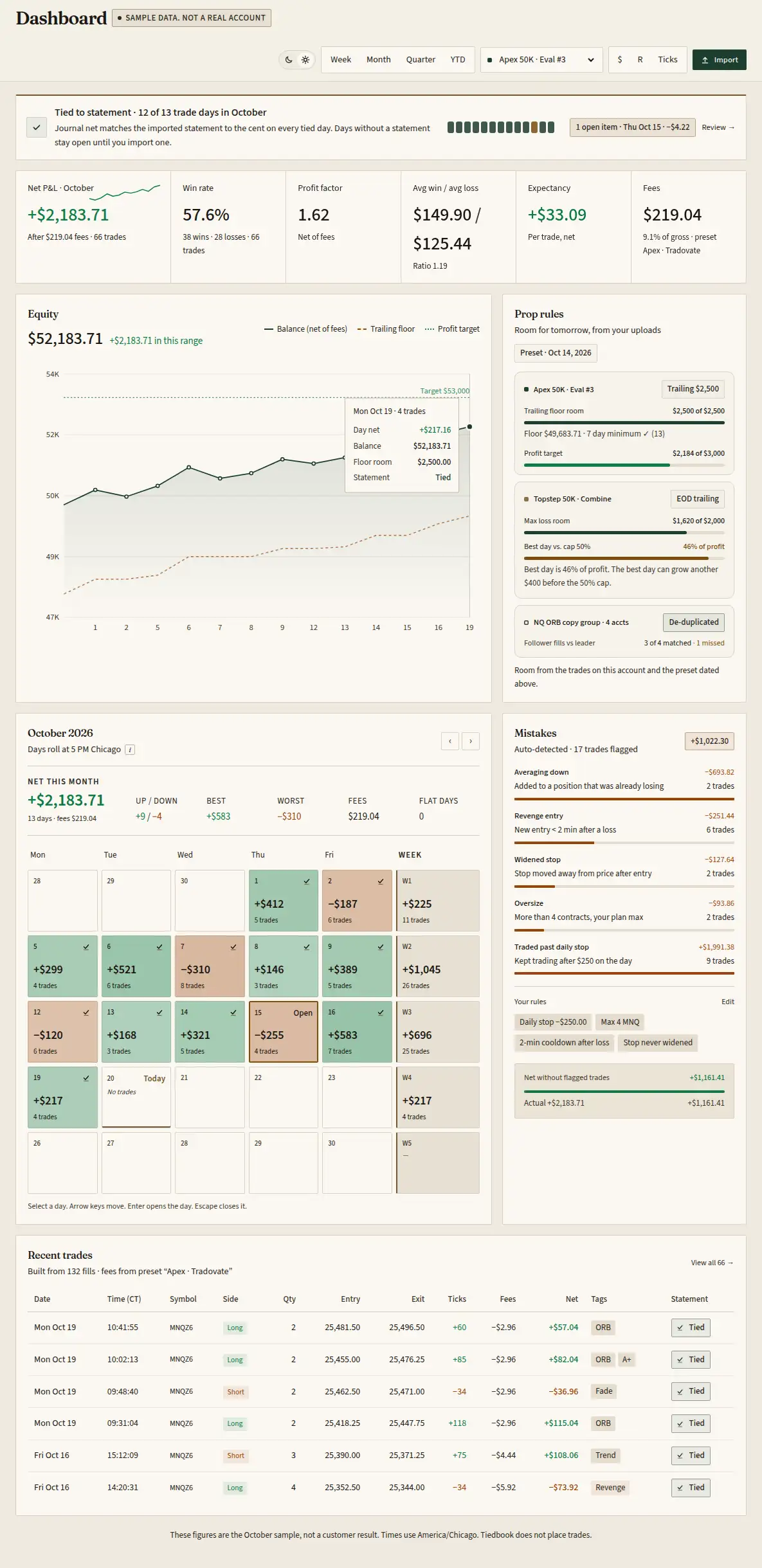Show values in Ticks

(x=667, y=60)
